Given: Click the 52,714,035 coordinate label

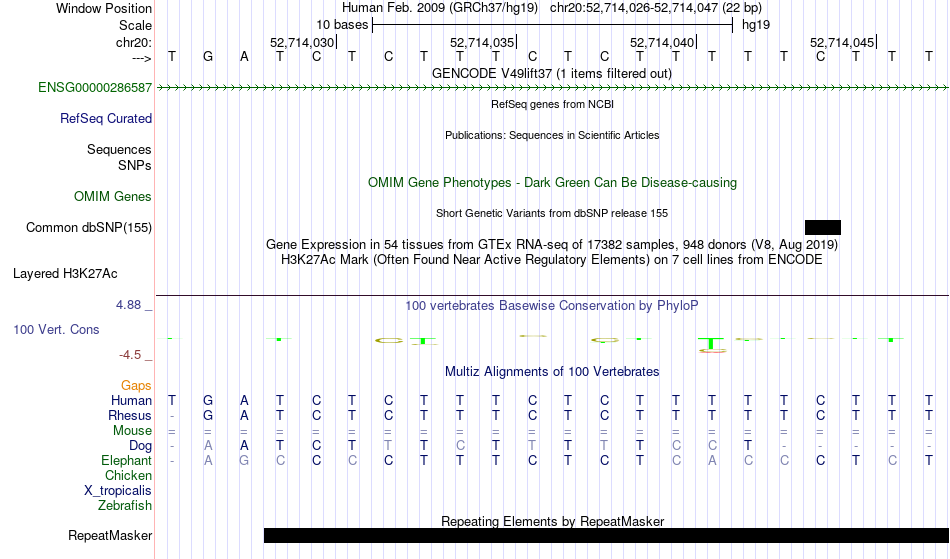Looking at the screenshot, I should [x=482, y=42].
